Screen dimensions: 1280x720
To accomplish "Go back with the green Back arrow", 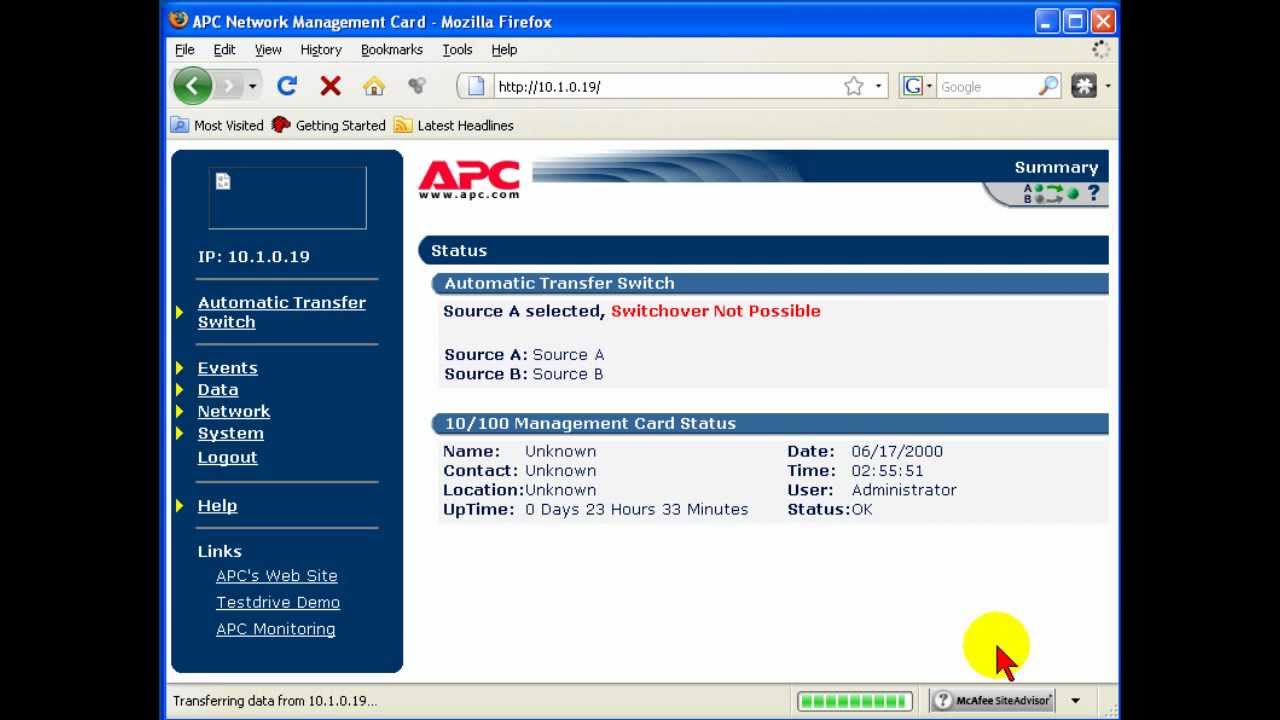I will click(x=192, y=86).
